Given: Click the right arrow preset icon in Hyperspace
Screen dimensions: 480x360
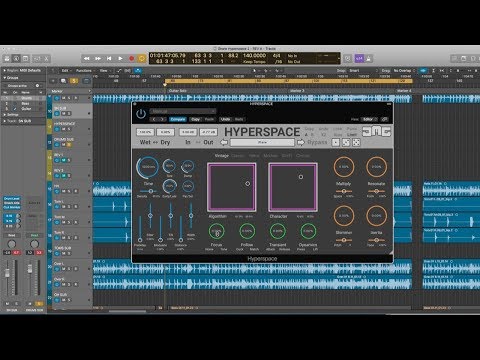Looking at the screenshot, I should point(301,142).
